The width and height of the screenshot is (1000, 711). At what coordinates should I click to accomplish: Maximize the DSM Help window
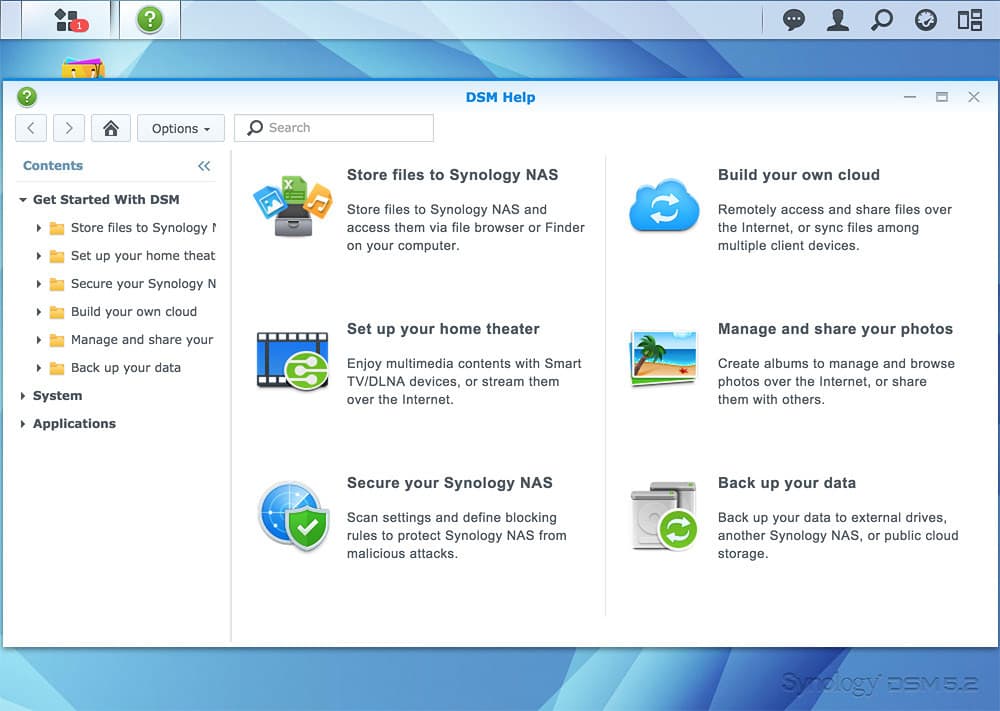[x=942, y=97]
